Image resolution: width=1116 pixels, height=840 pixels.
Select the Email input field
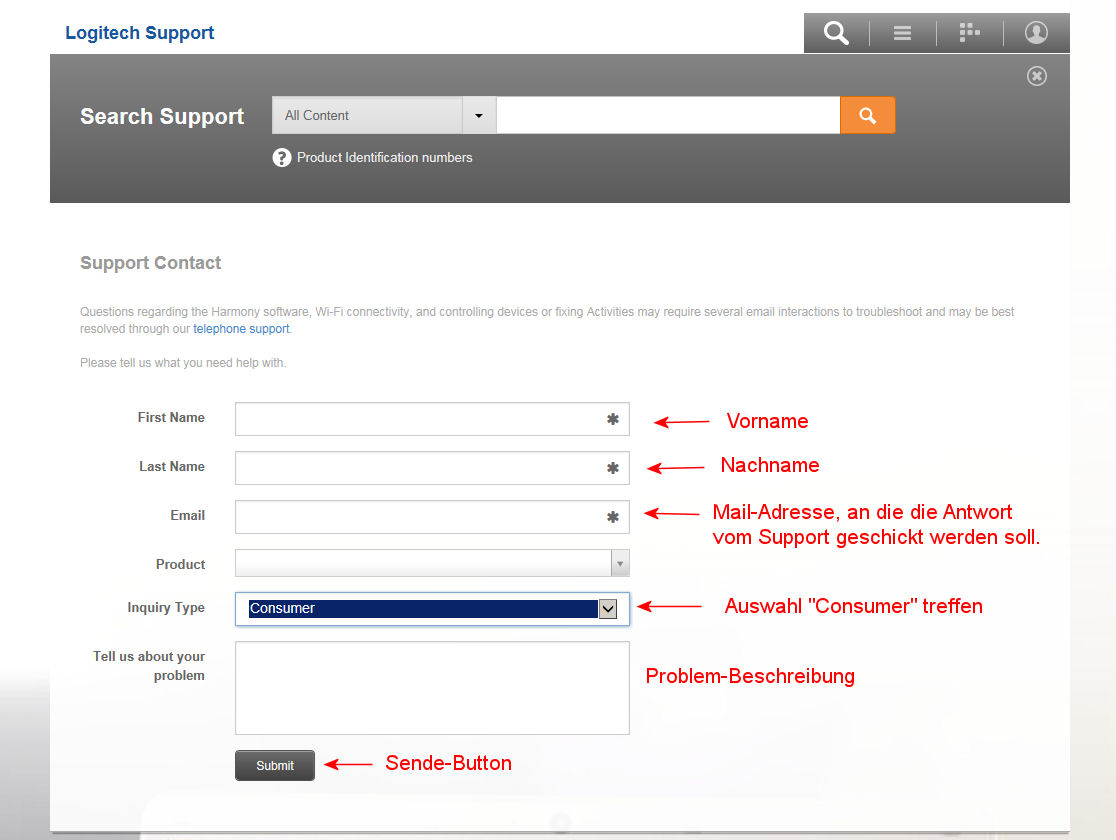pyautogui.click(x=420, y=517)
